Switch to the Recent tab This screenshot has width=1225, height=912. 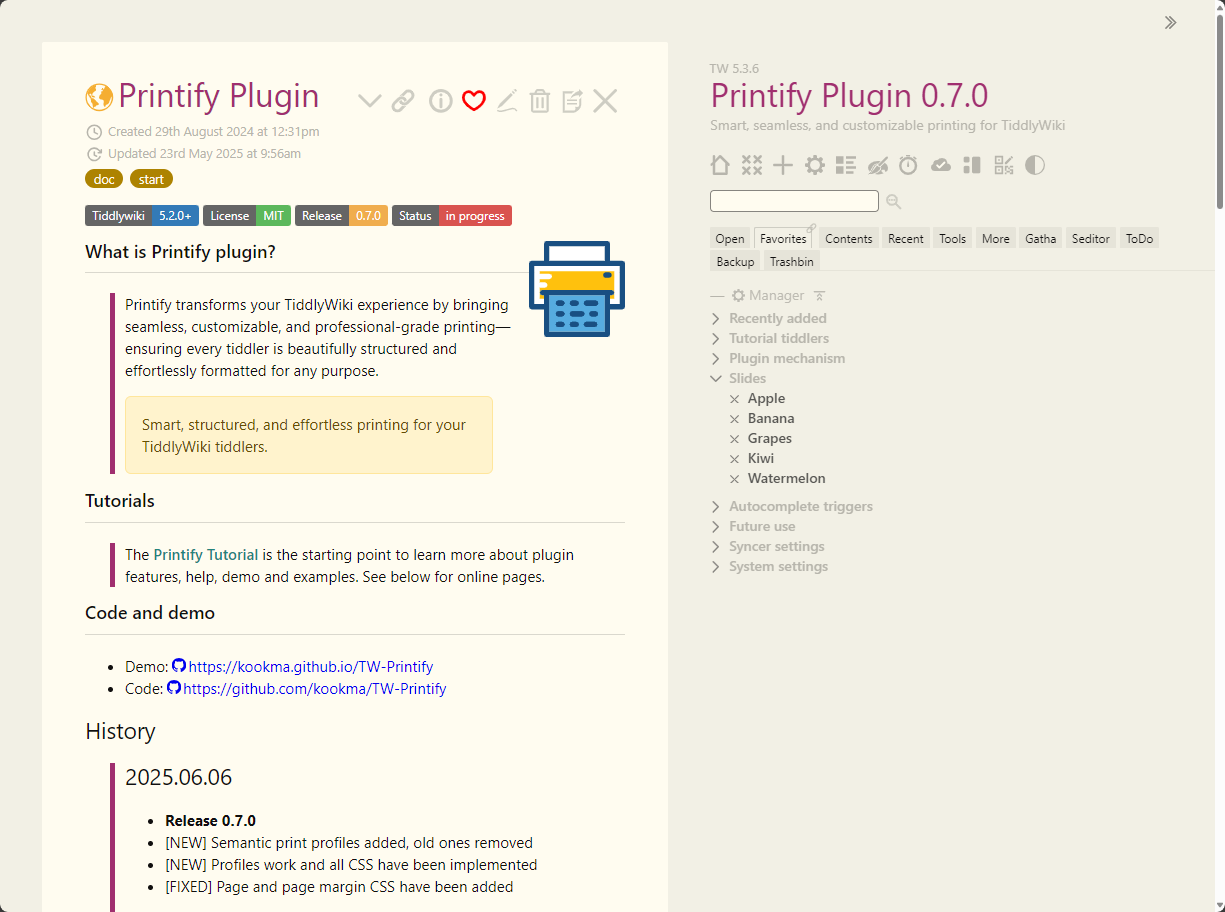click(x=906, y=238)
